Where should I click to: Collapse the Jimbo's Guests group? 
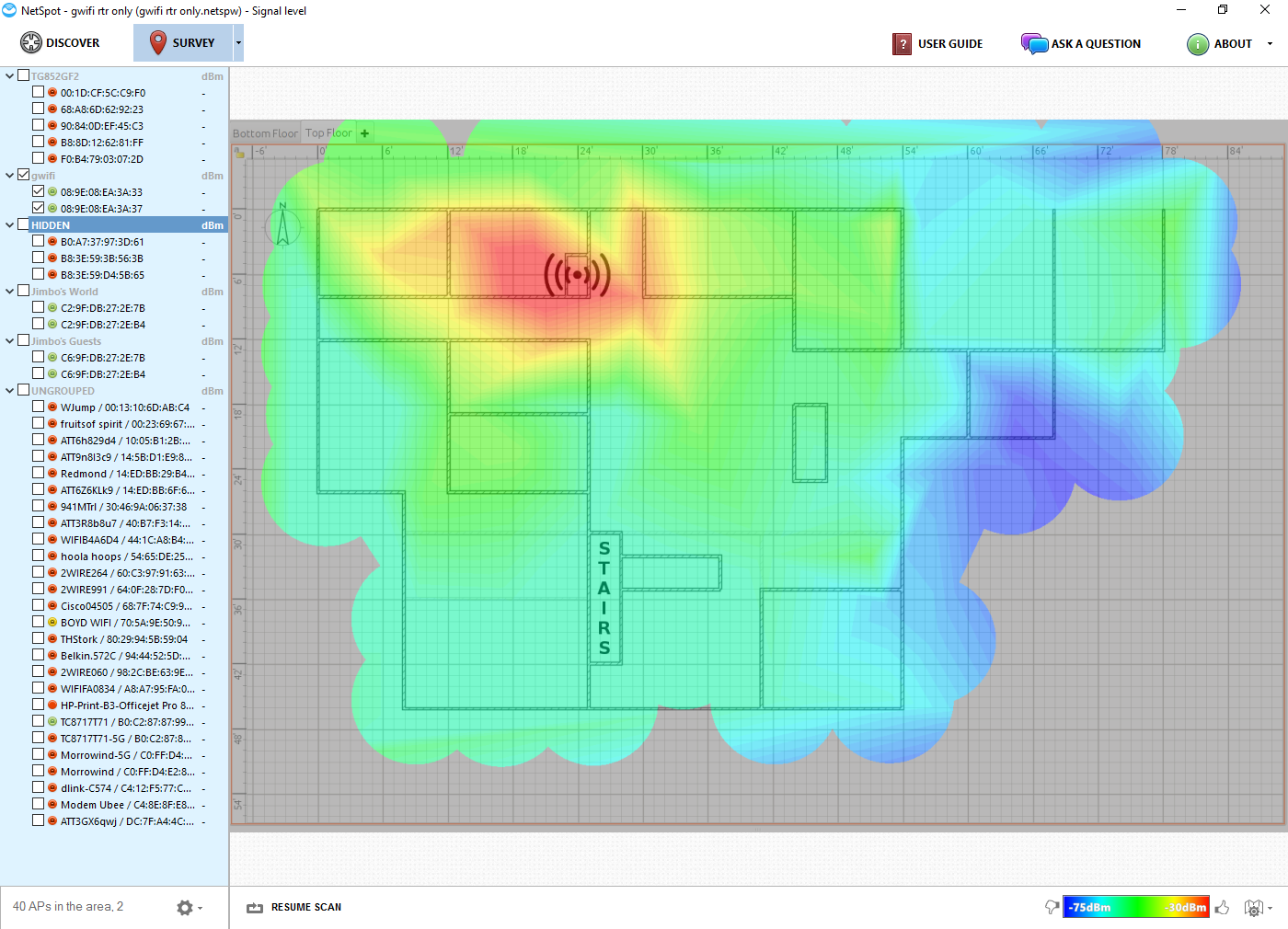coord(10,341)
